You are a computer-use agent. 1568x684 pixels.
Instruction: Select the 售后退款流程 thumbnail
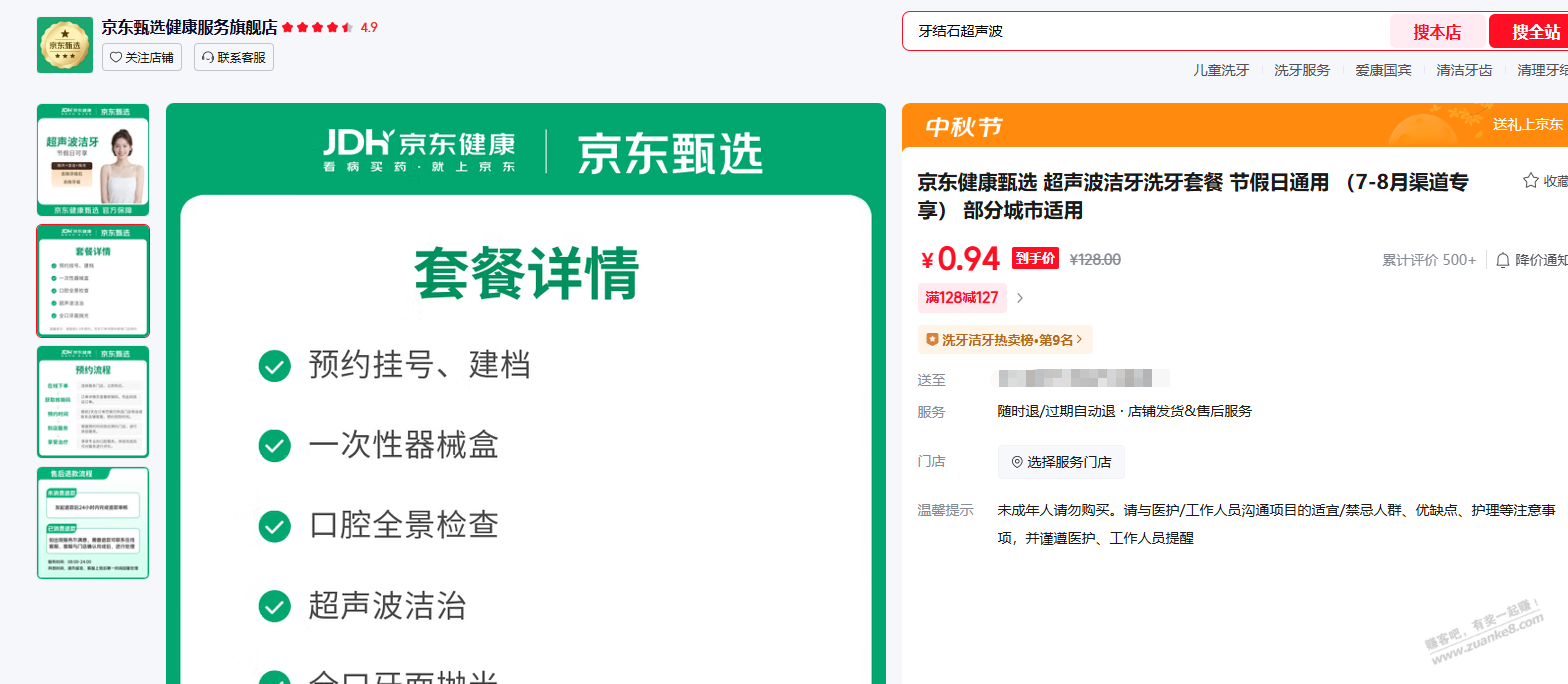click(x=93, y=523)
